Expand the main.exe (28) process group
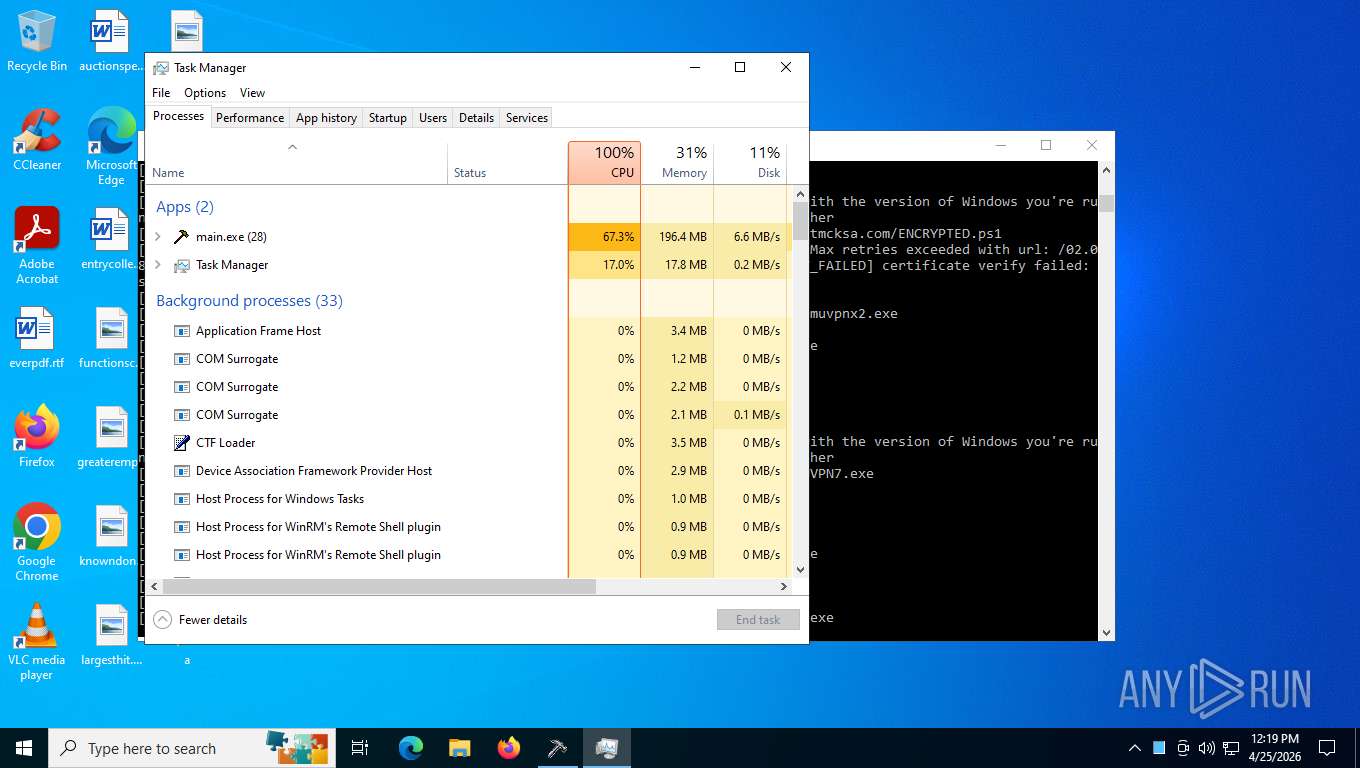 [x=158, y=237]
